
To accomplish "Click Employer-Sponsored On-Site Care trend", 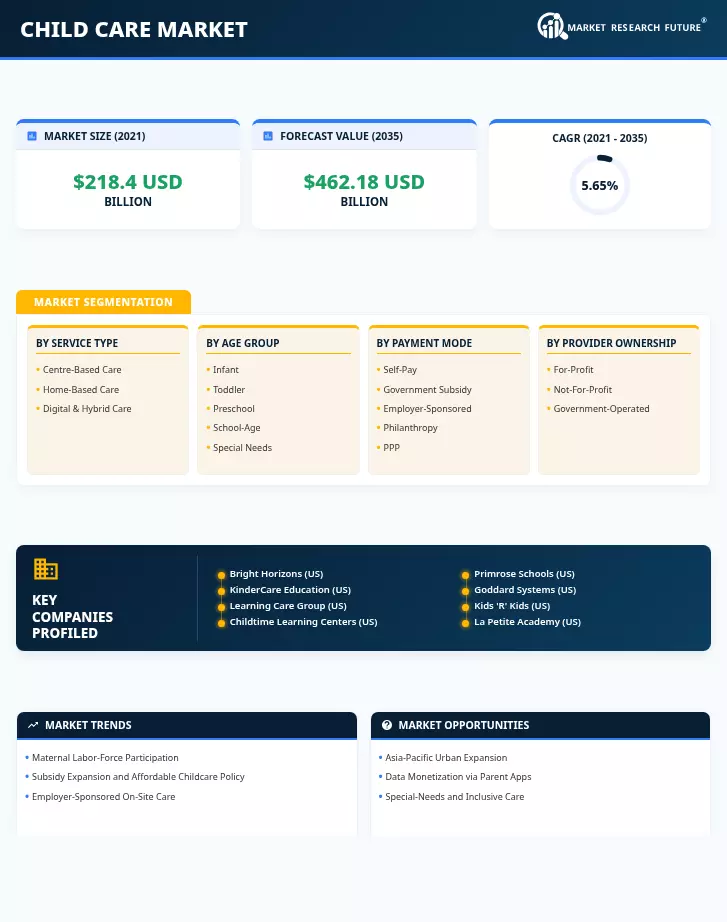I will (104, 797).
